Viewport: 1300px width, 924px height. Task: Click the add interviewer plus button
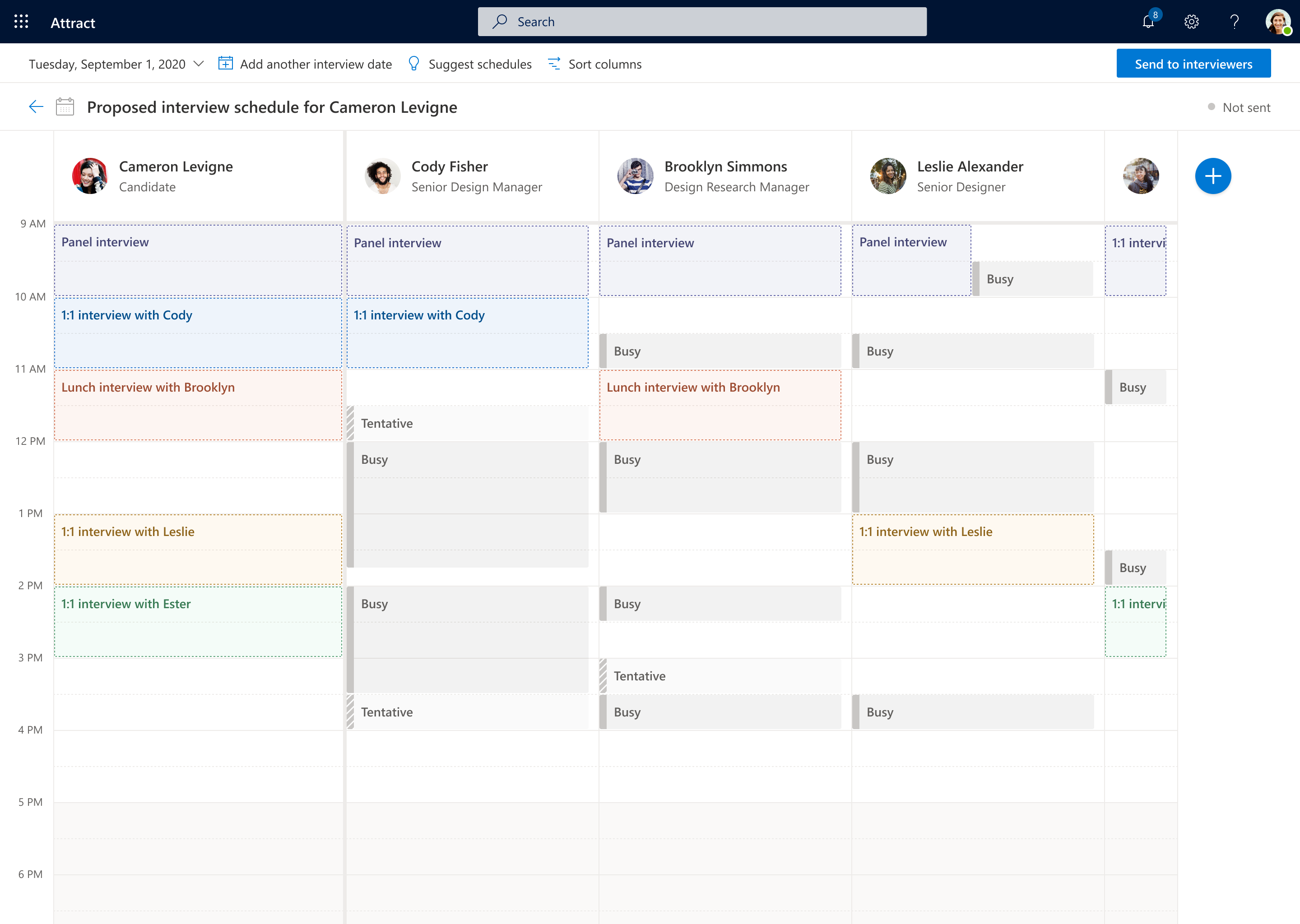1212,176
